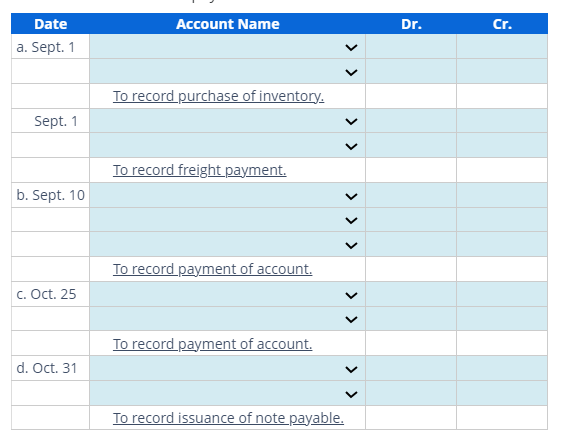Click the Account Name column header
570x439 pixels.
[228, 24]
